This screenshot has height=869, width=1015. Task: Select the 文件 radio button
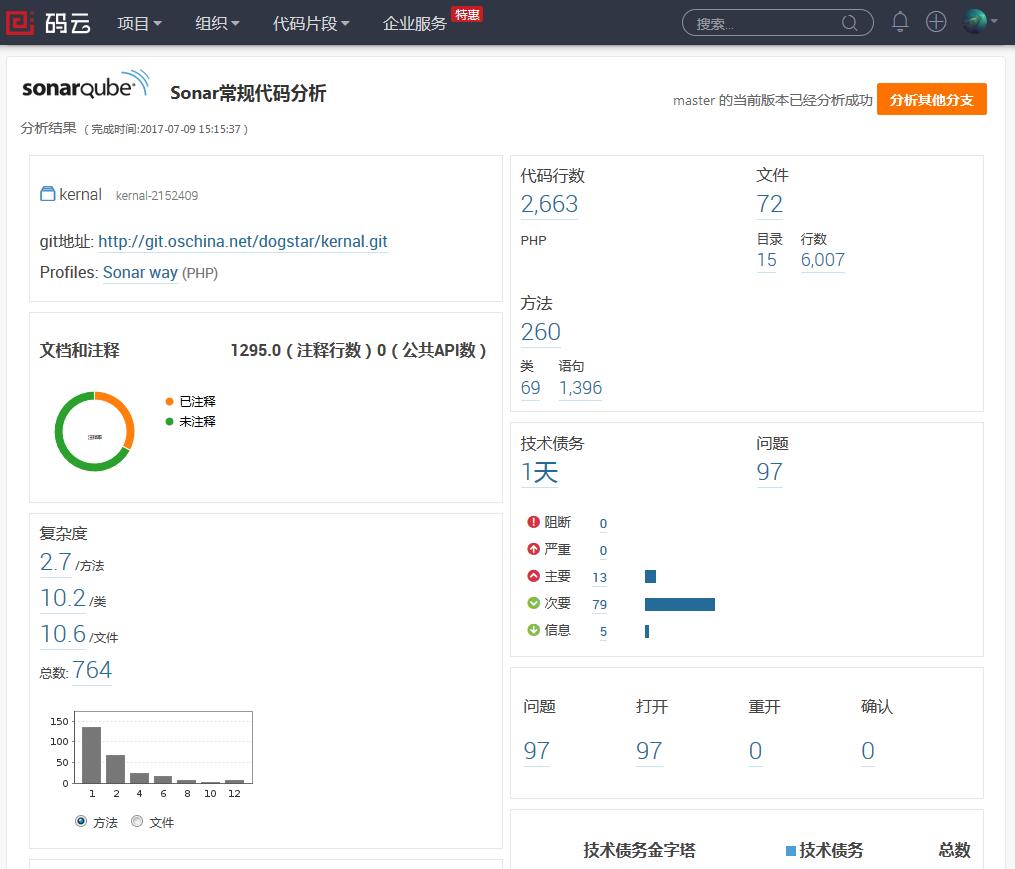click(137, 821)
